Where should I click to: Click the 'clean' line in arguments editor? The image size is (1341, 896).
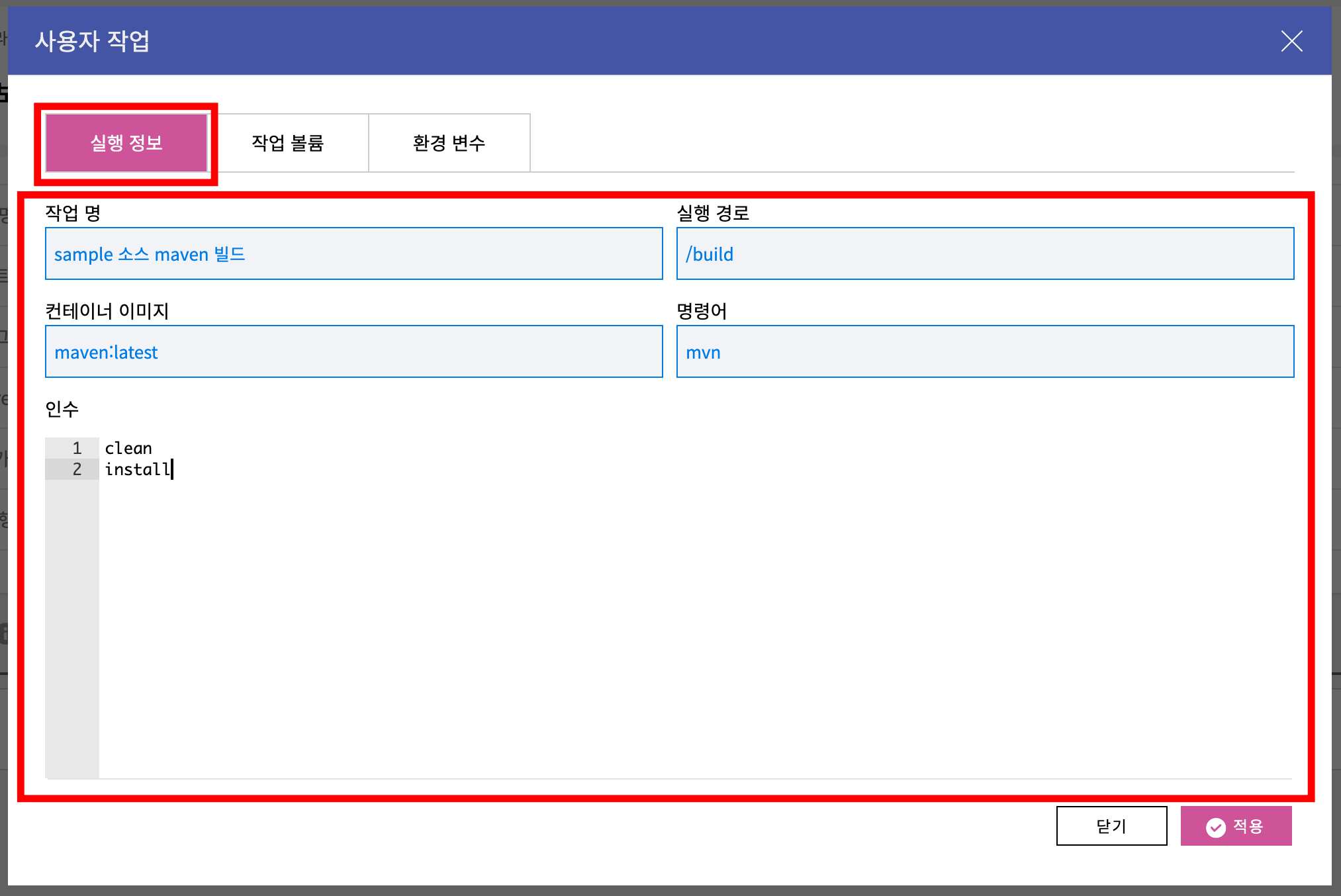[128, 449]
